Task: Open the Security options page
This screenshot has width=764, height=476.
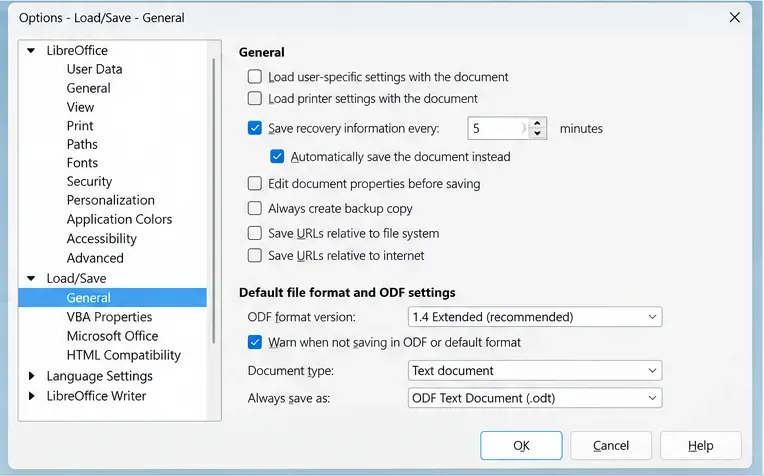Action: coord(89,181)
